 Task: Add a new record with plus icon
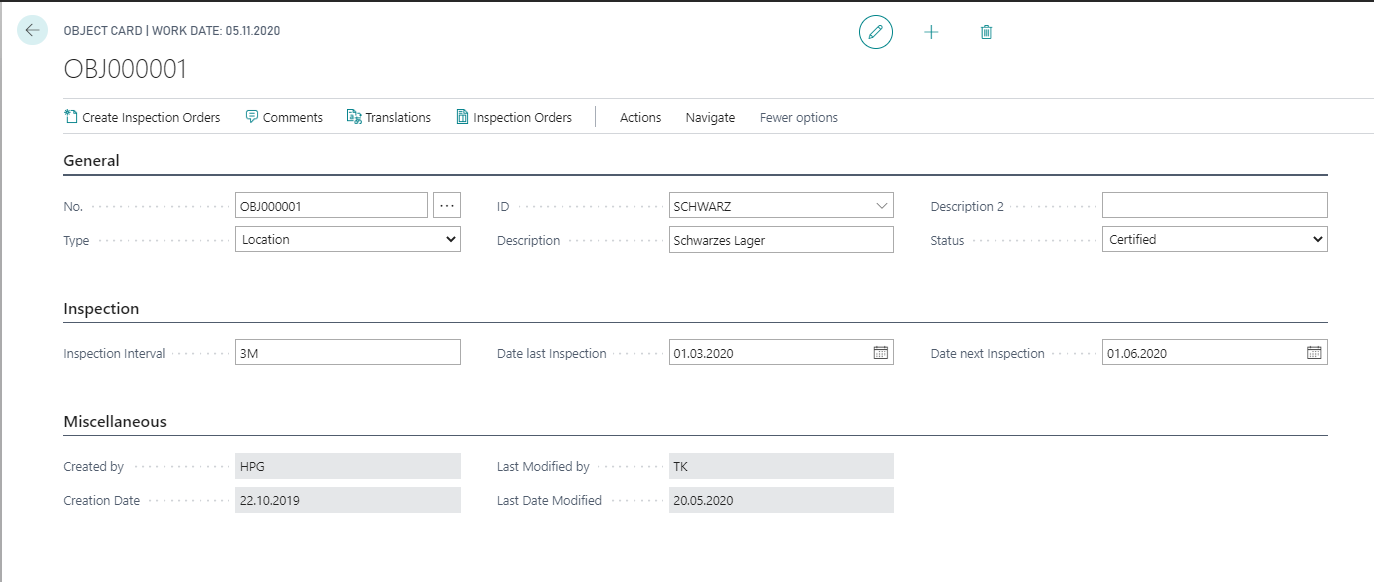pyautogui.click(x=931, y=33)
